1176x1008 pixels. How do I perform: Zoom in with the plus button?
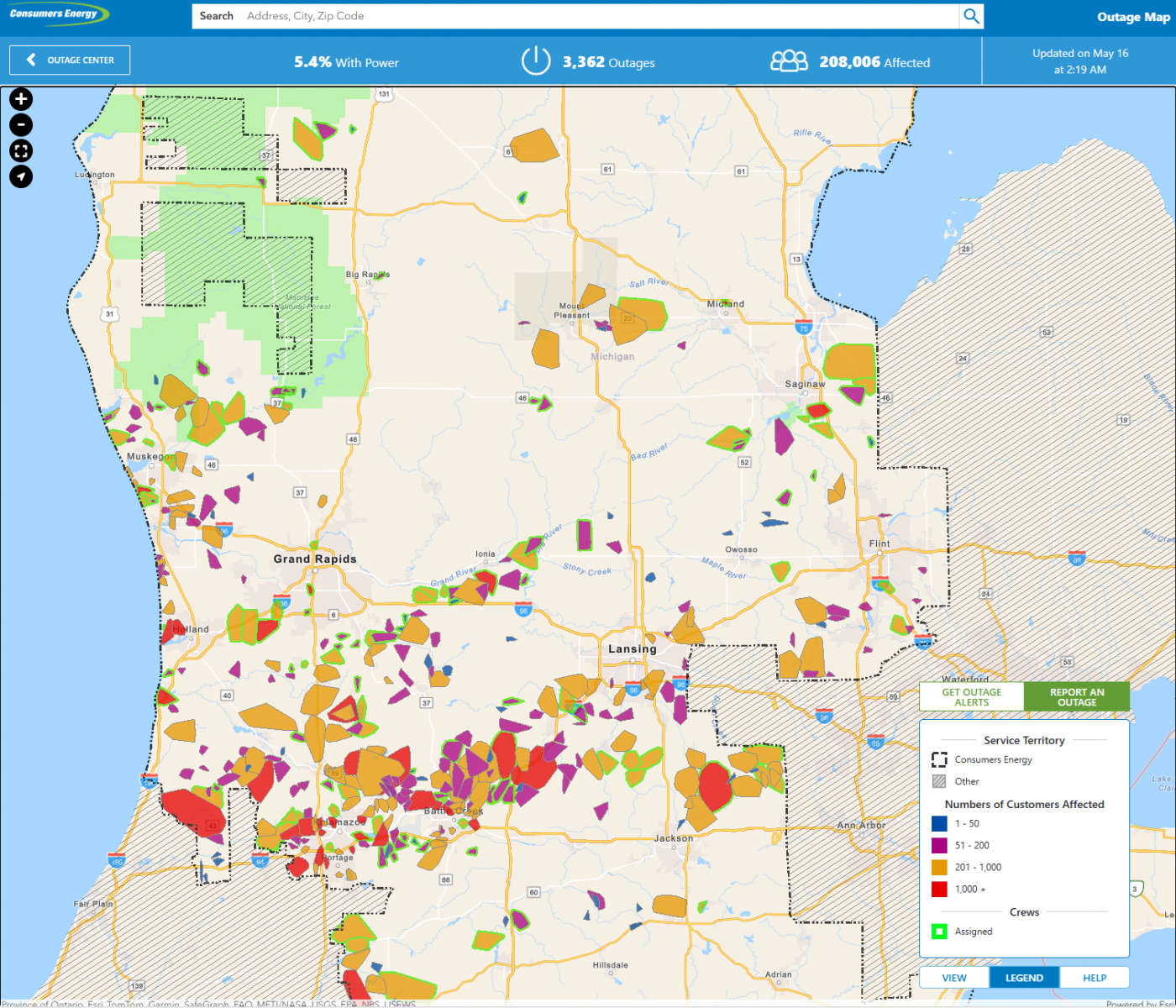pos(21,99)
